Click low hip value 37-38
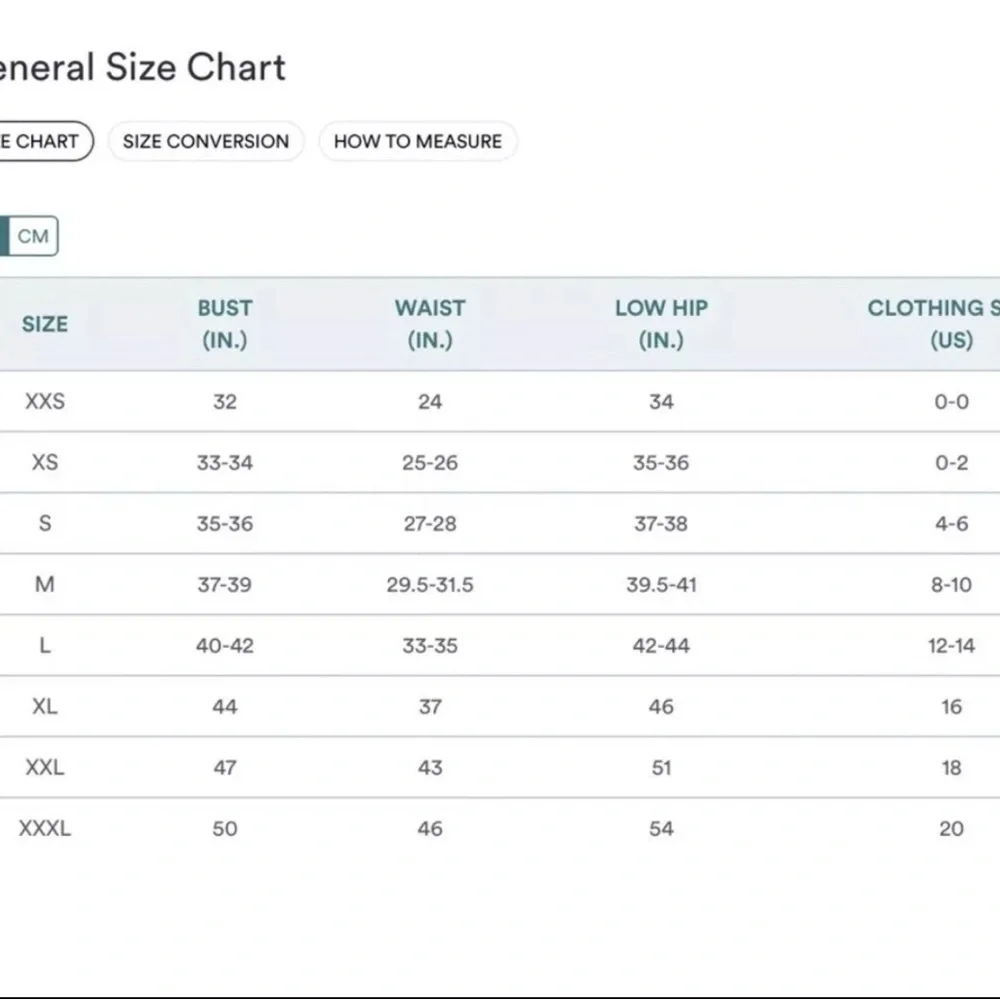 click(661, 524)
